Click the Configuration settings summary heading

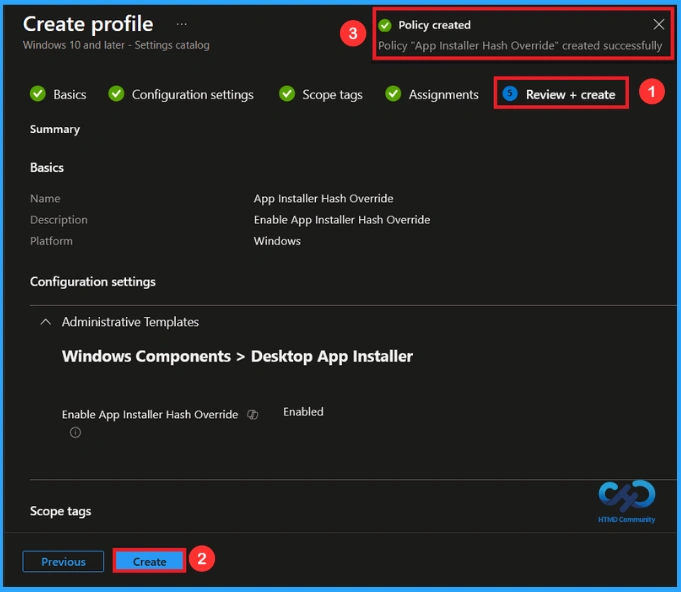pos(93,282)
